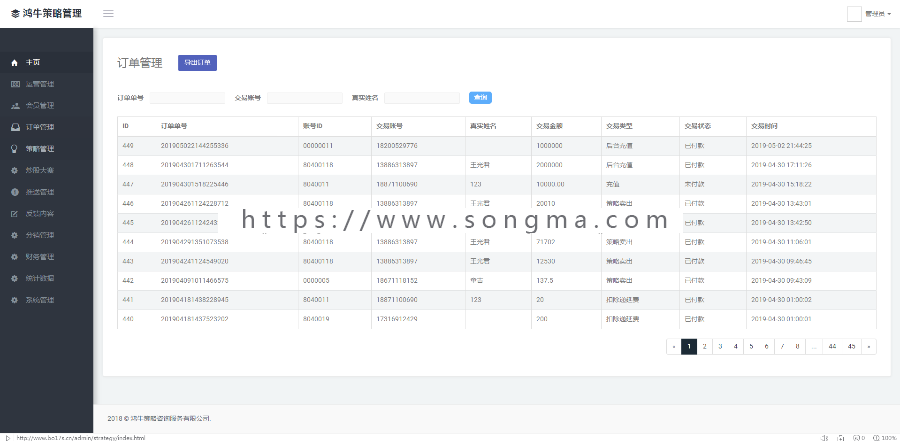This screenshot has height=441, width=900.
Task: Click the 交易状态 column header
Action: pos(697,126)
